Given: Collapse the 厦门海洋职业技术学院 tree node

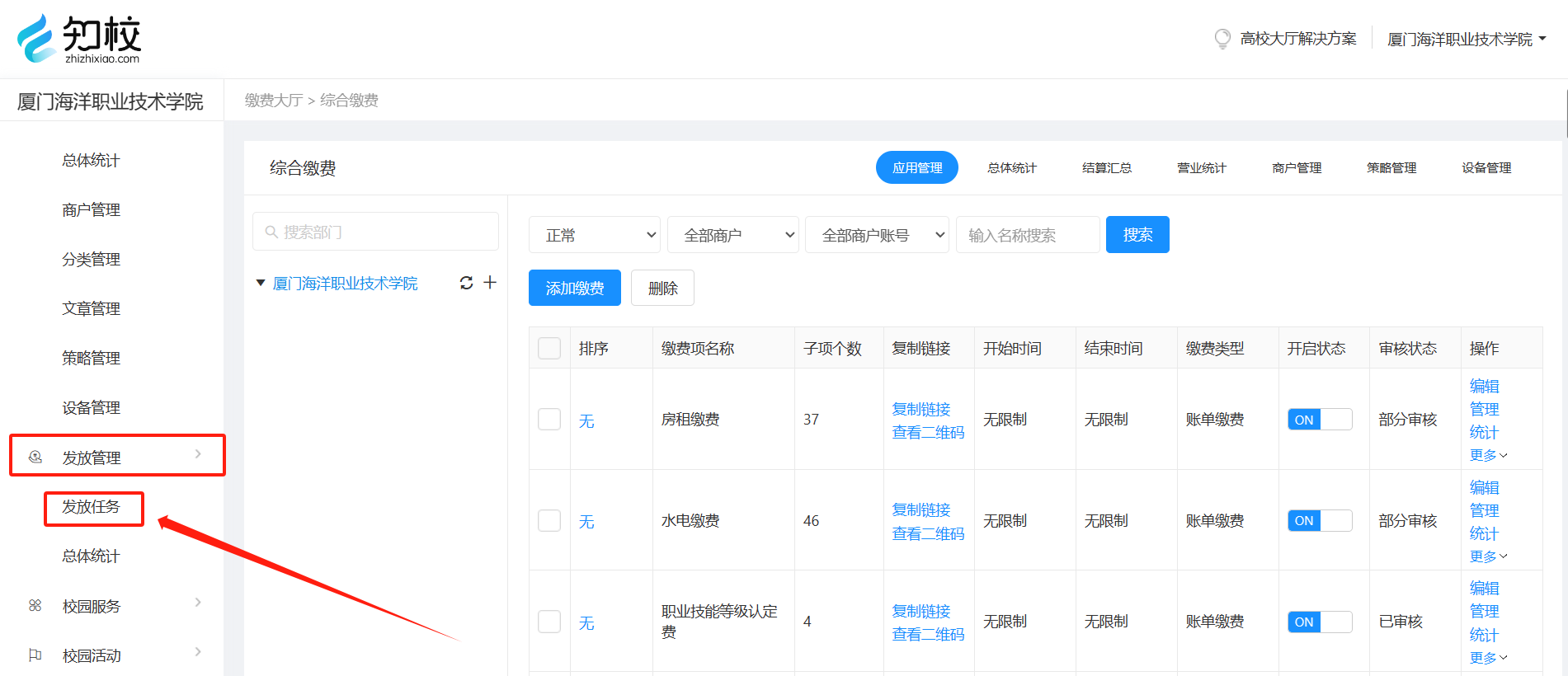Looking at the screenshot, I should click(261, 283).
